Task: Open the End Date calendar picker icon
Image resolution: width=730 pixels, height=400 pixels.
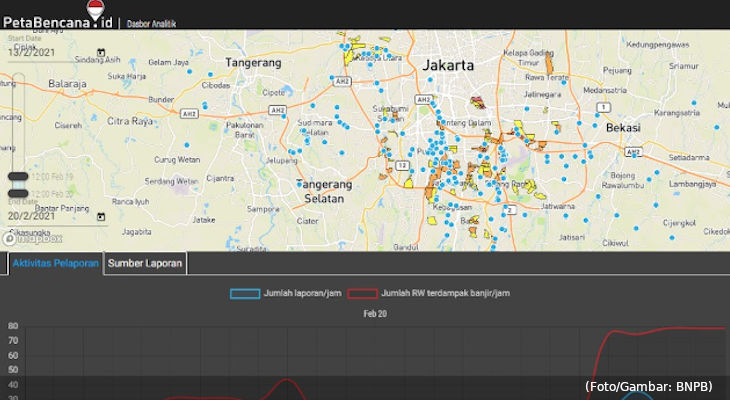Action: coord(101,215)
